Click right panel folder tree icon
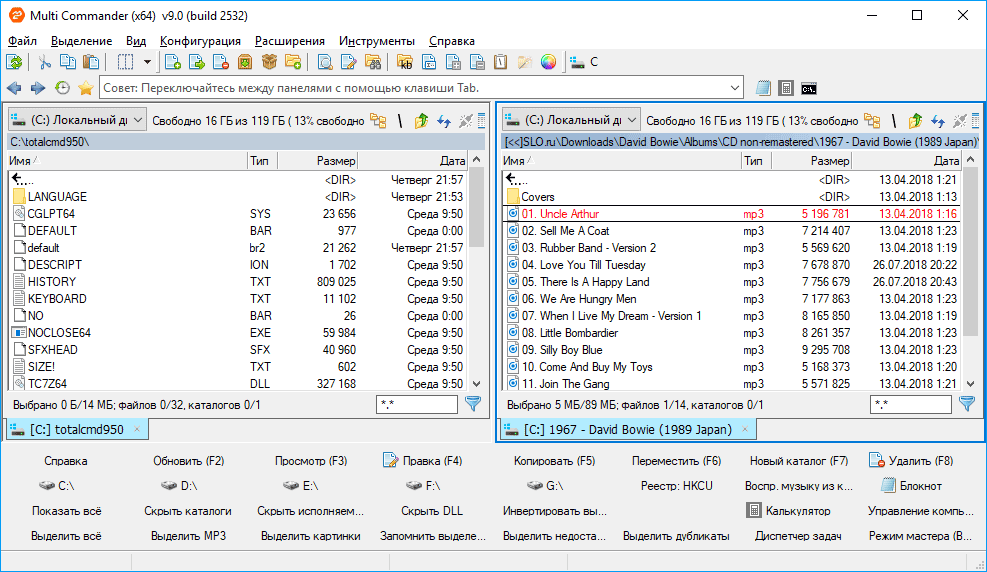Screen dimensions: 987x572 872,120
